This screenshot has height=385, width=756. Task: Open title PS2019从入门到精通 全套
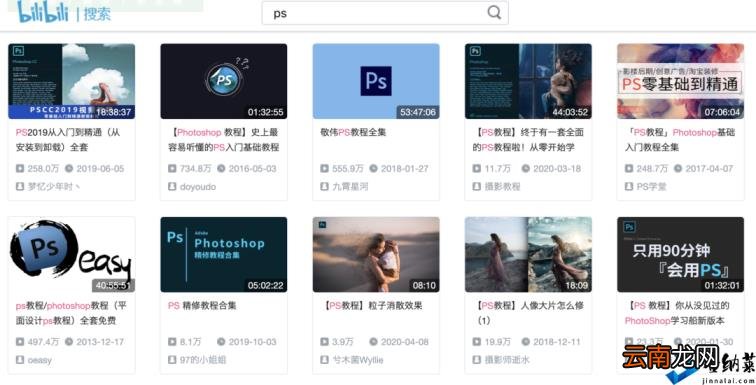[68, 140]
